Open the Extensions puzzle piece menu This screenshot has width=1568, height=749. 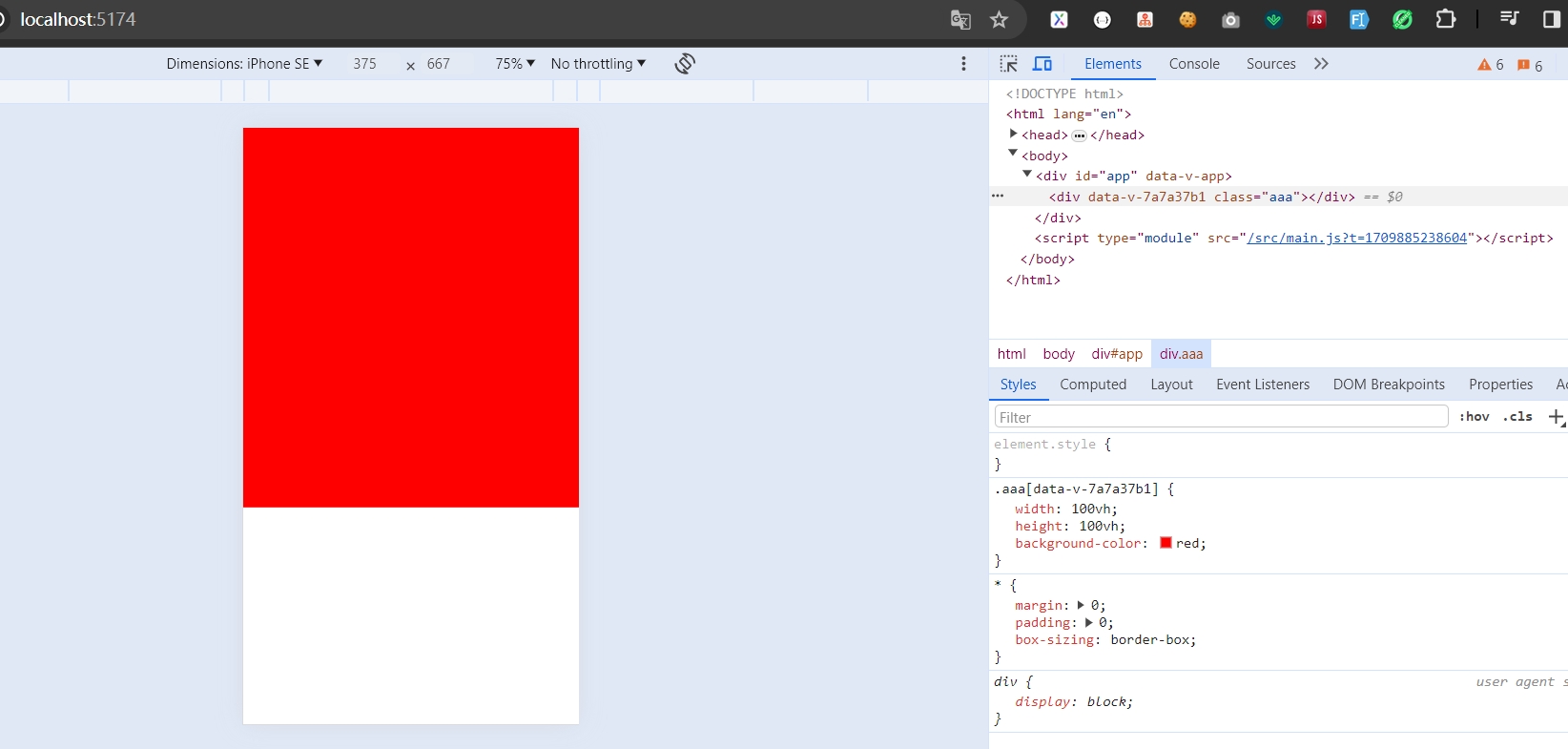(1446, 19)
